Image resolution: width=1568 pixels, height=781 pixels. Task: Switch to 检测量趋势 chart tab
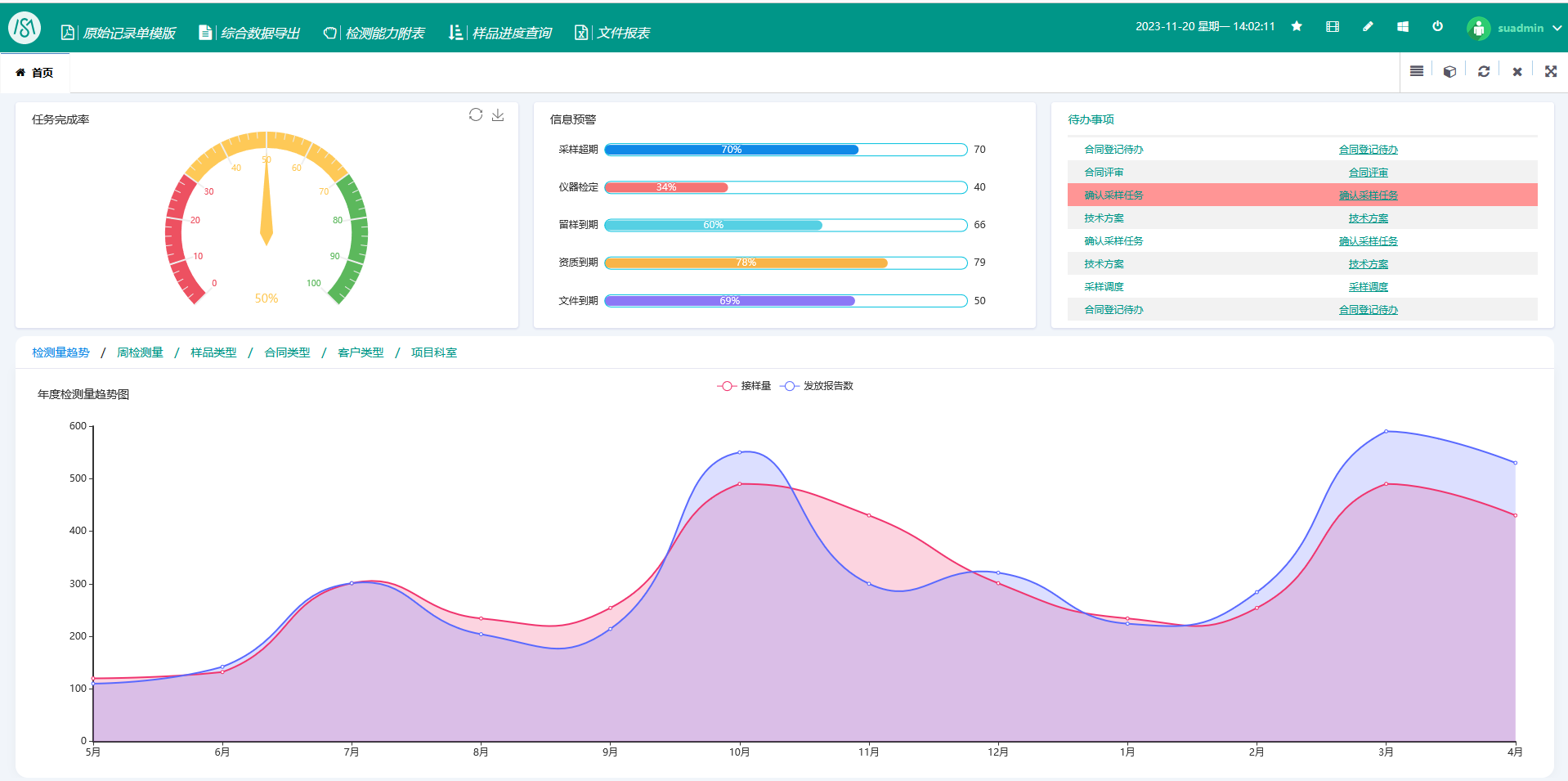coord(60,352)
